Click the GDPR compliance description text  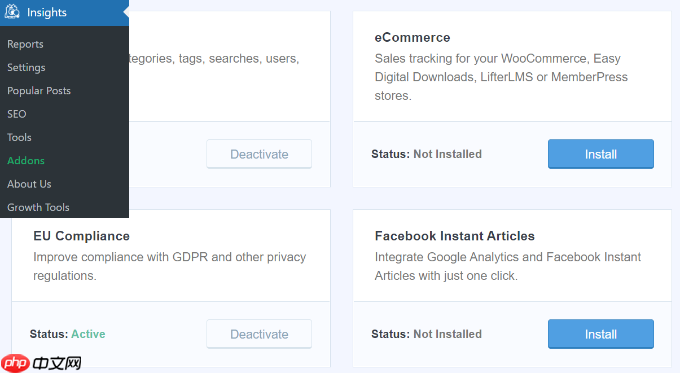[x=170, y=266]
